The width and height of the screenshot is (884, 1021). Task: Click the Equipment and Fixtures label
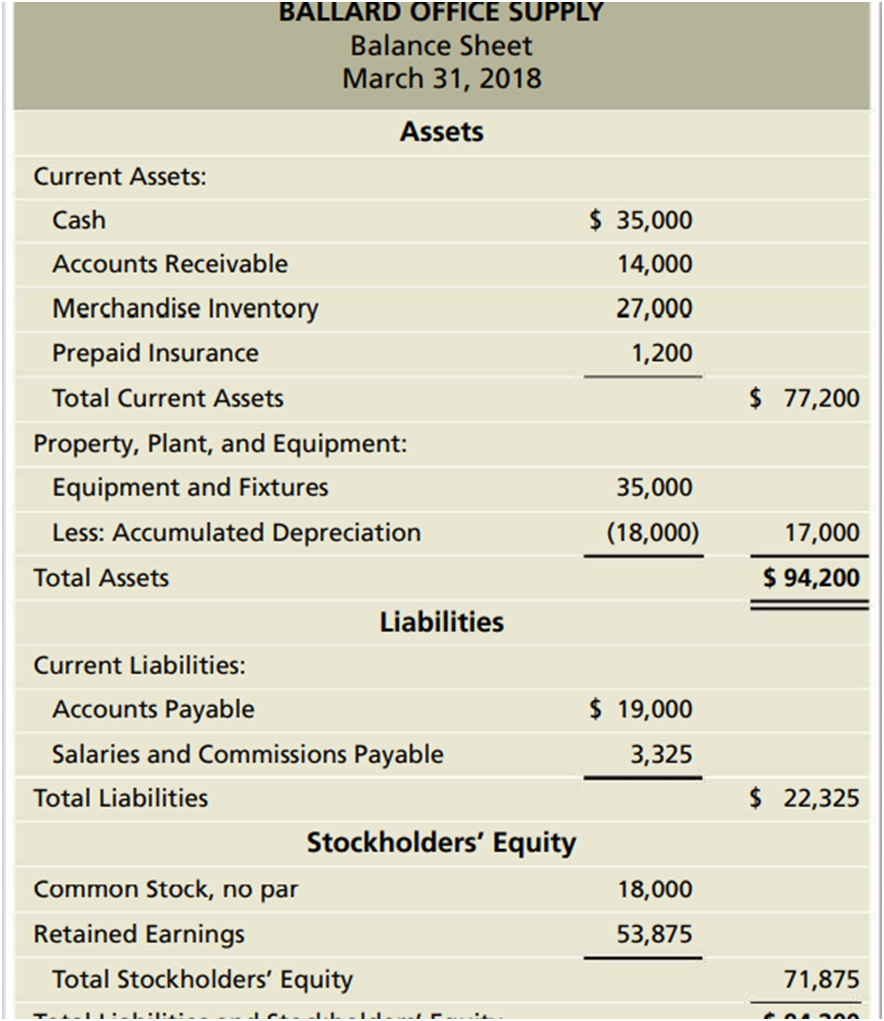point(190,488)
